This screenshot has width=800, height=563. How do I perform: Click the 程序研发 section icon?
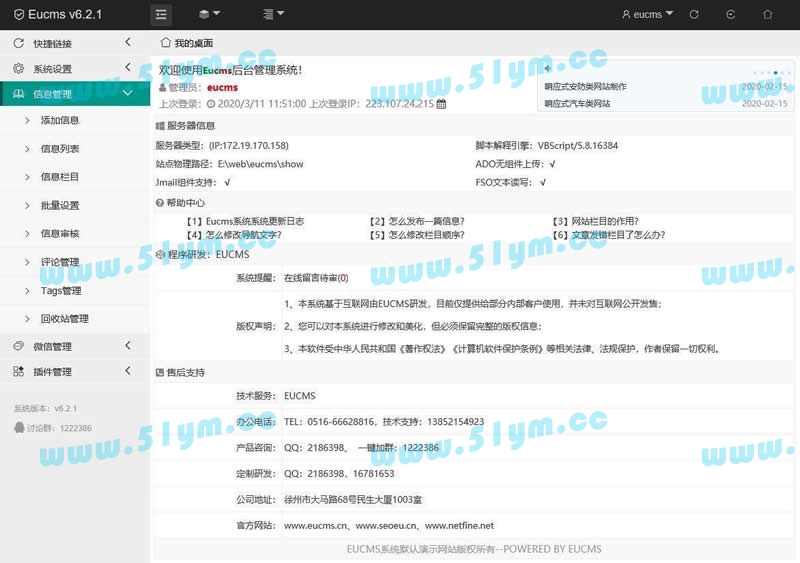point(160,254)
